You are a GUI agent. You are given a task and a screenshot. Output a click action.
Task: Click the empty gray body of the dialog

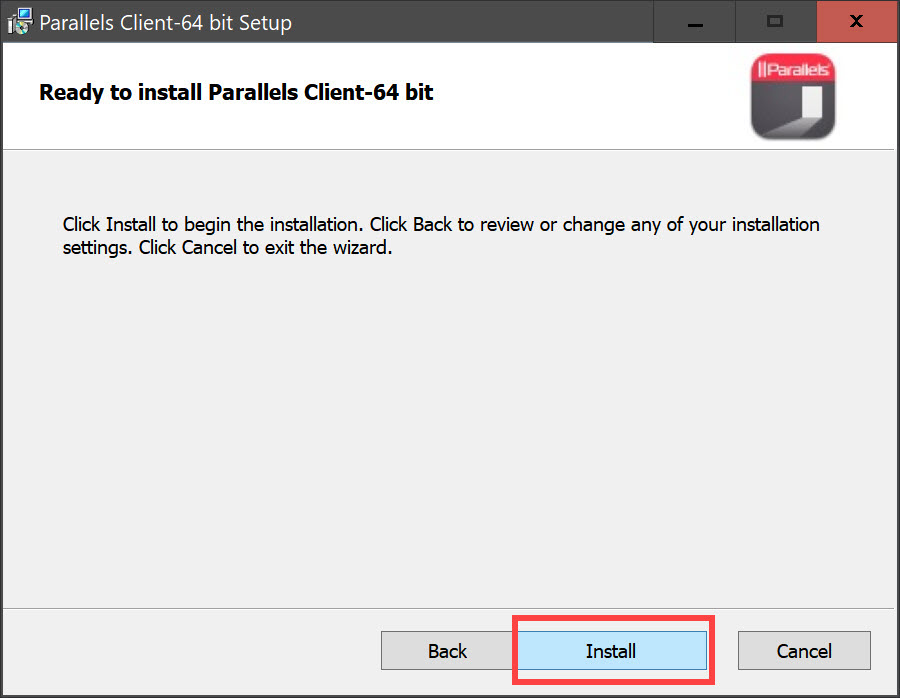tap(450, 420)
